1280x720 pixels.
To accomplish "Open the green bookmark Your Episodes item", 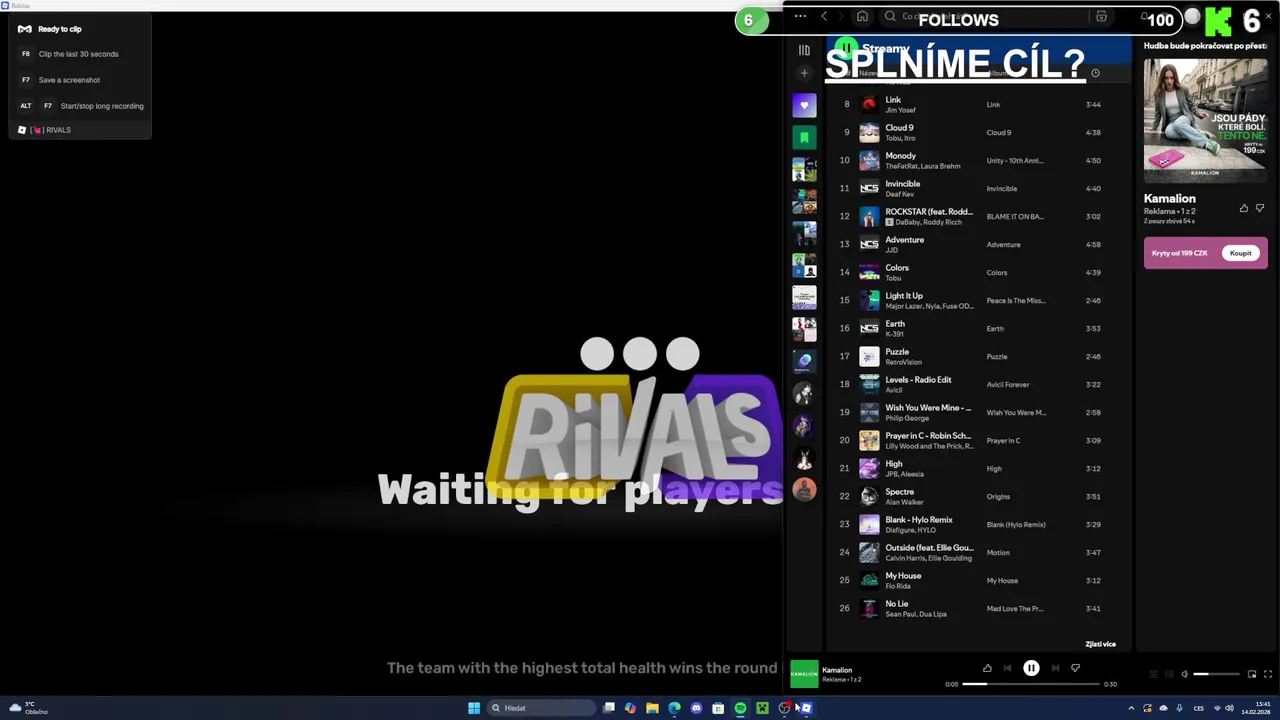I will point(804,137).
